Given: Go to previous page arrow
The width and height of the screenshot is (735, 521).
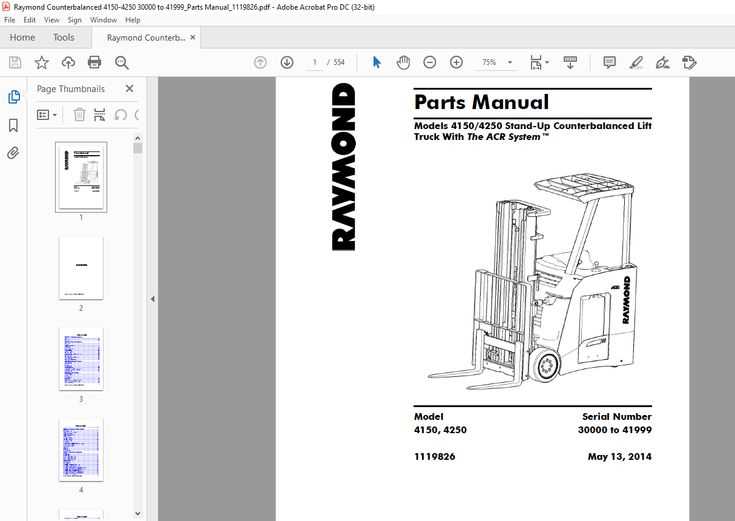Looking at the screenshot, I should [x=260, y=62].
